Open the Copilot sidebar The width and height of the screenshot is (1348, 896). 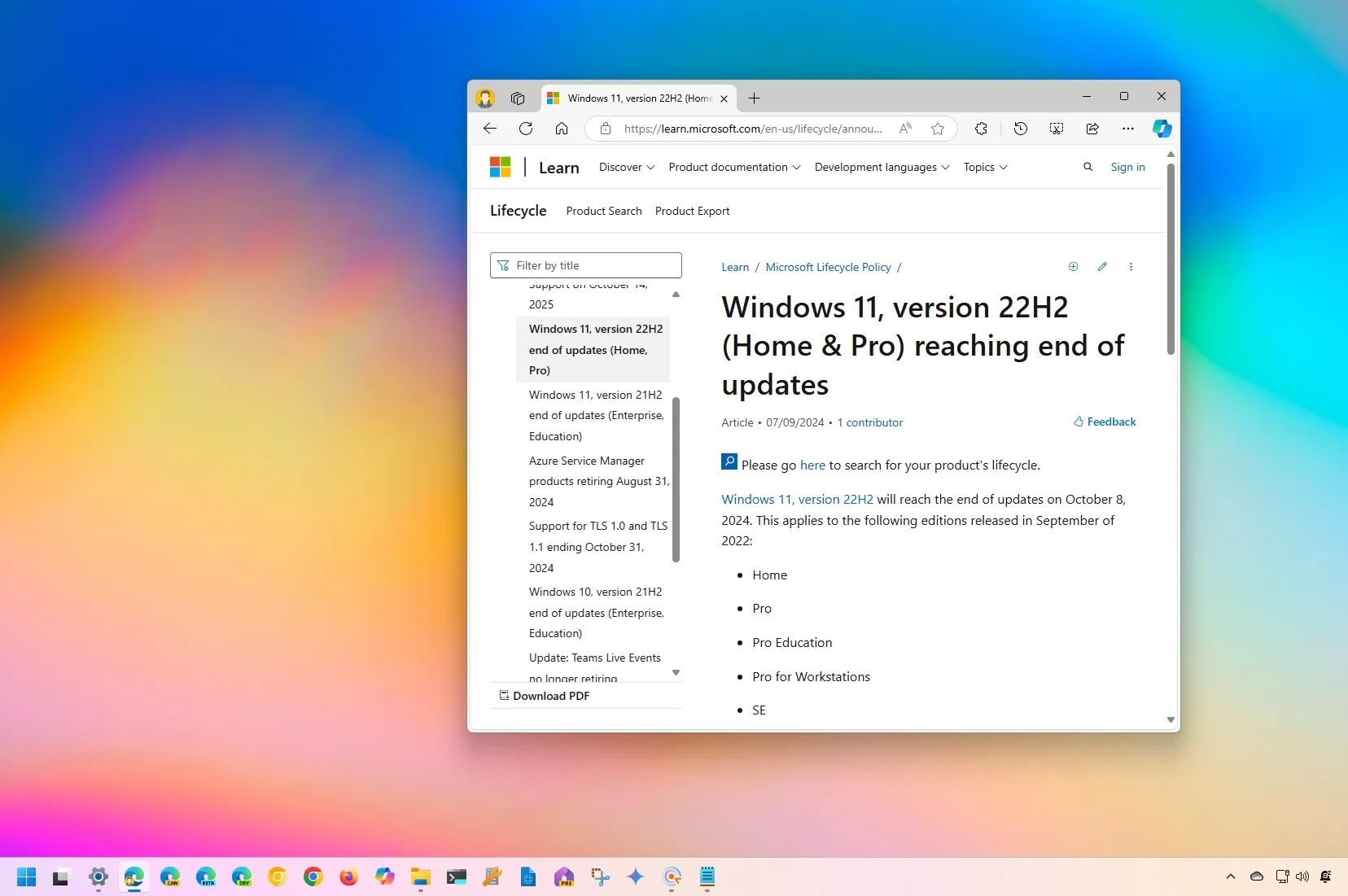click(1162, 129)
